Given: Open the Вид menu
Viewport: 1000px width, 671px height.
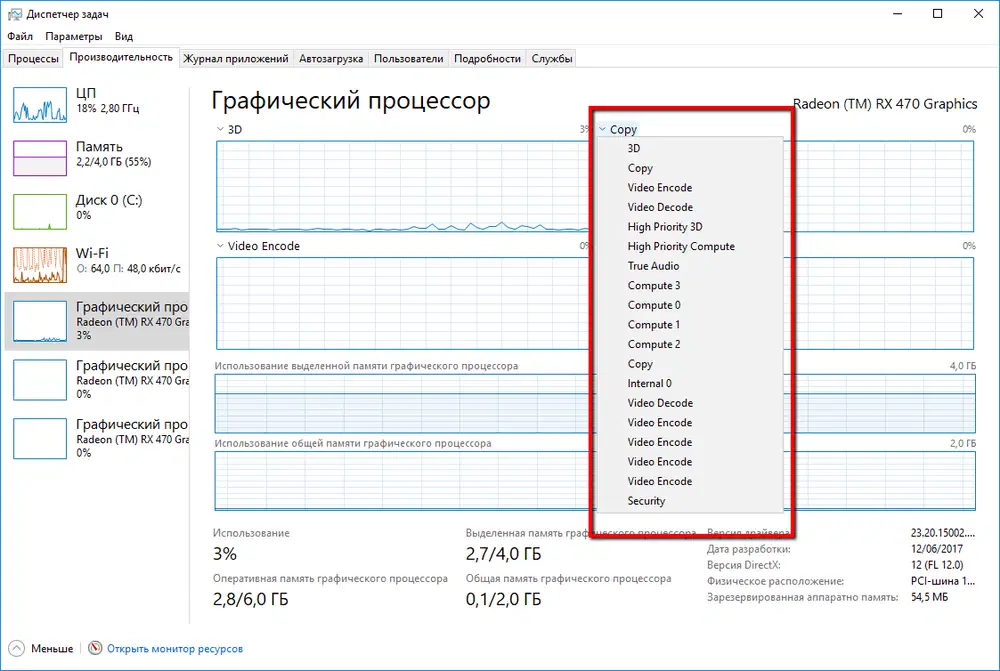Looking at the screenshot, I should tap(124, 36).
